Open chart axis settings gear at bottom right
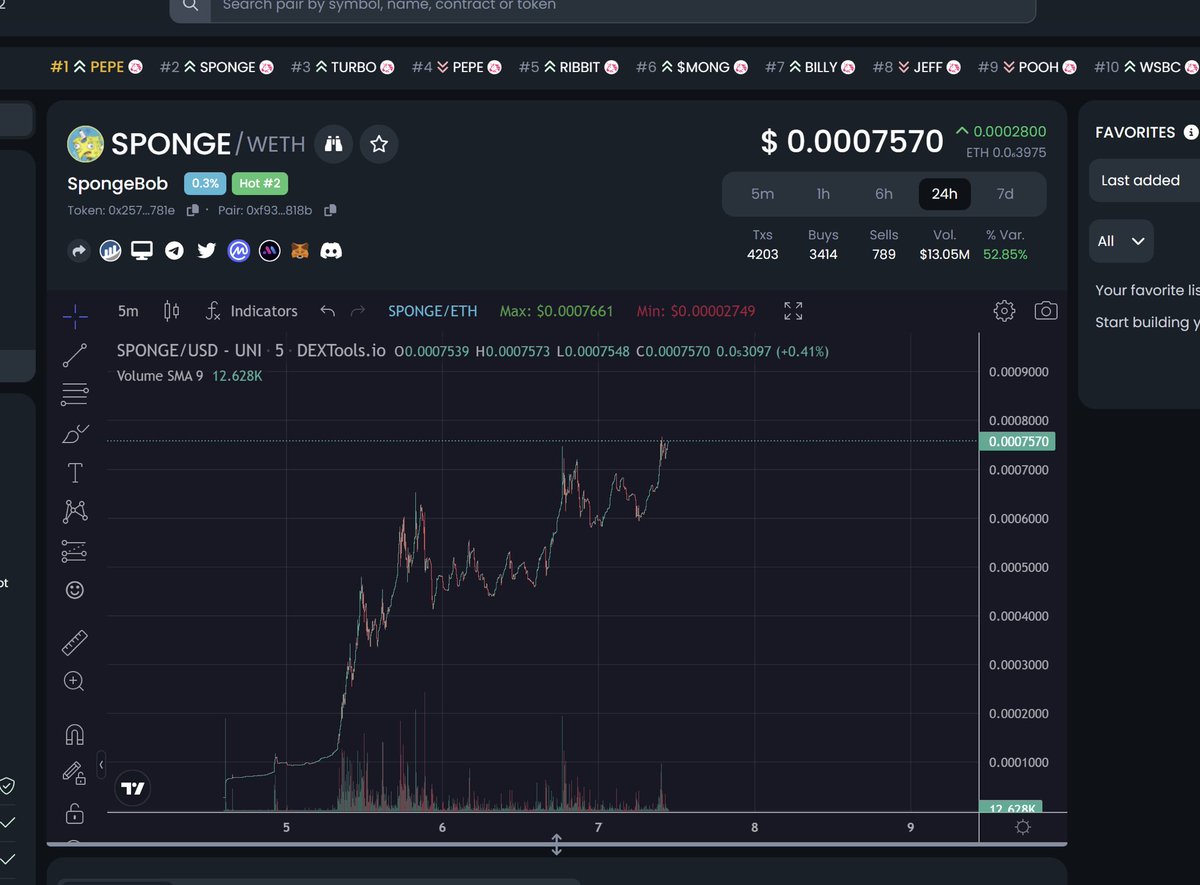The image size is (1200, 885). (1022, 827)
